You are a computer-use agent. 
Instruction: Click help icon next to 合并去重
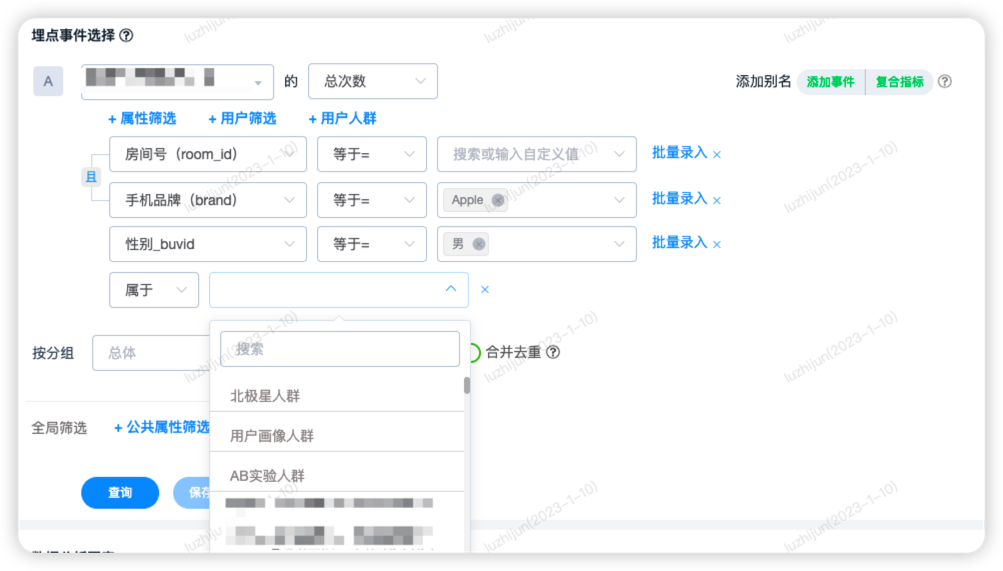click(x=553, y=352)
